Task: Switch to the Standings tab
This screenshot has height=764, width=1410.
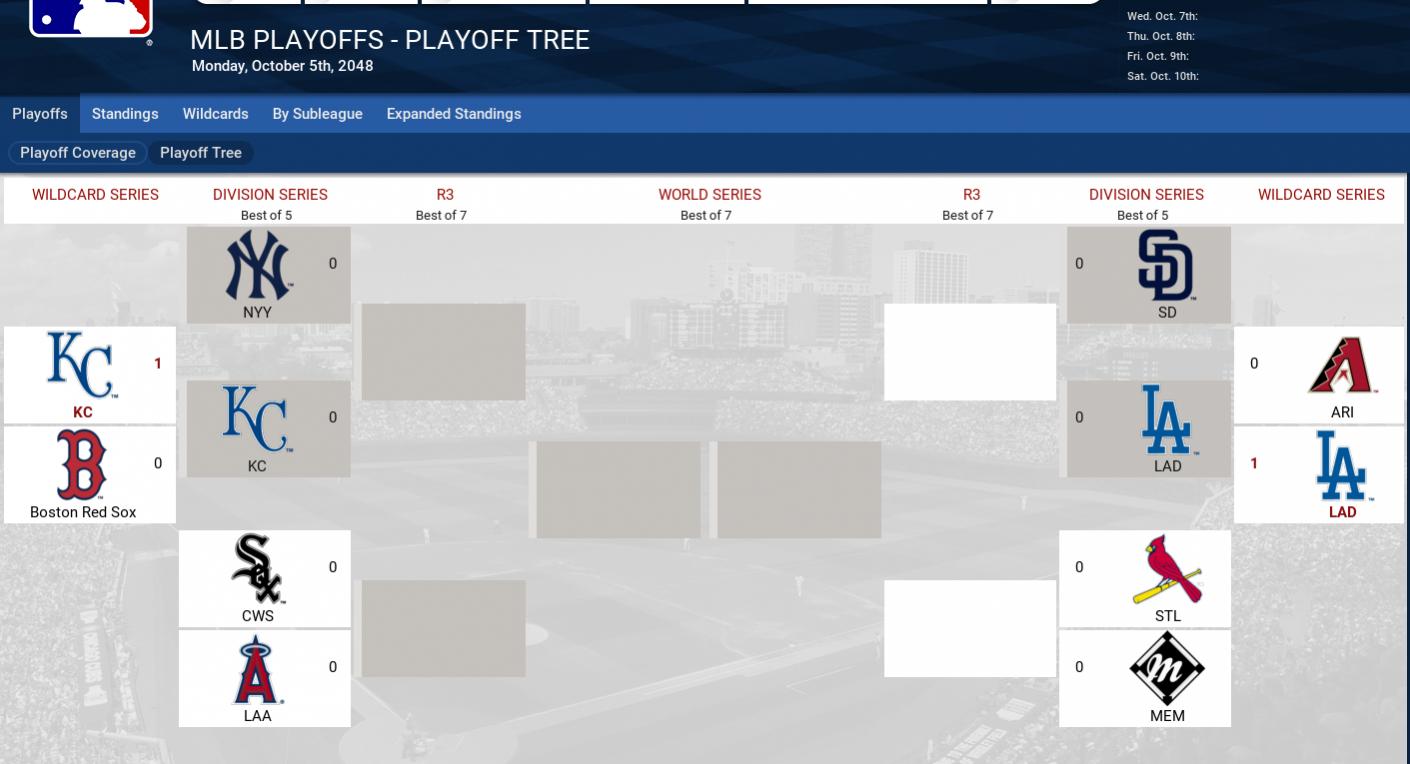Action: click(x=125, y=114)
